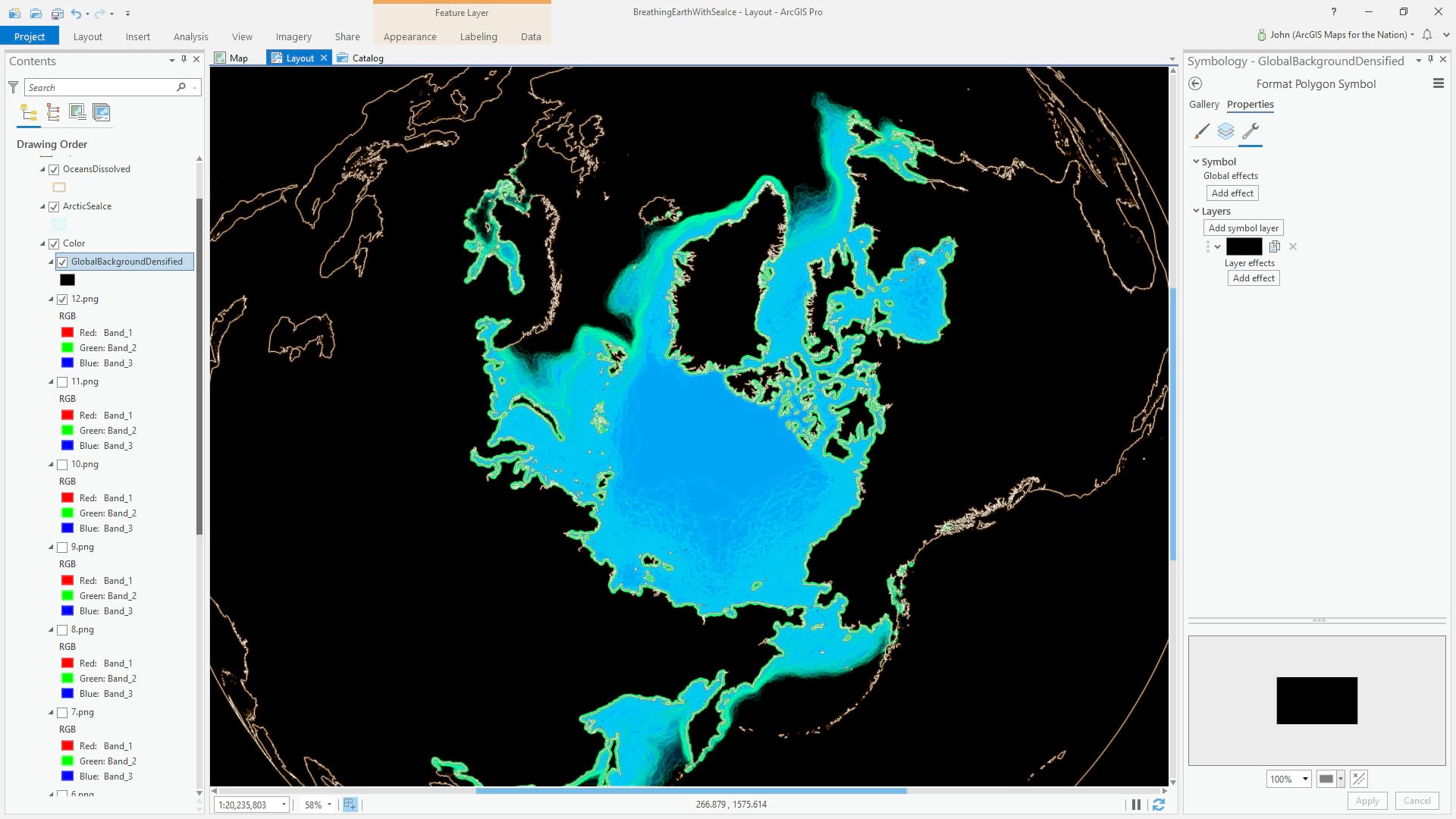
Task: Open the map scale dropdown
Action: click(284, 805)
